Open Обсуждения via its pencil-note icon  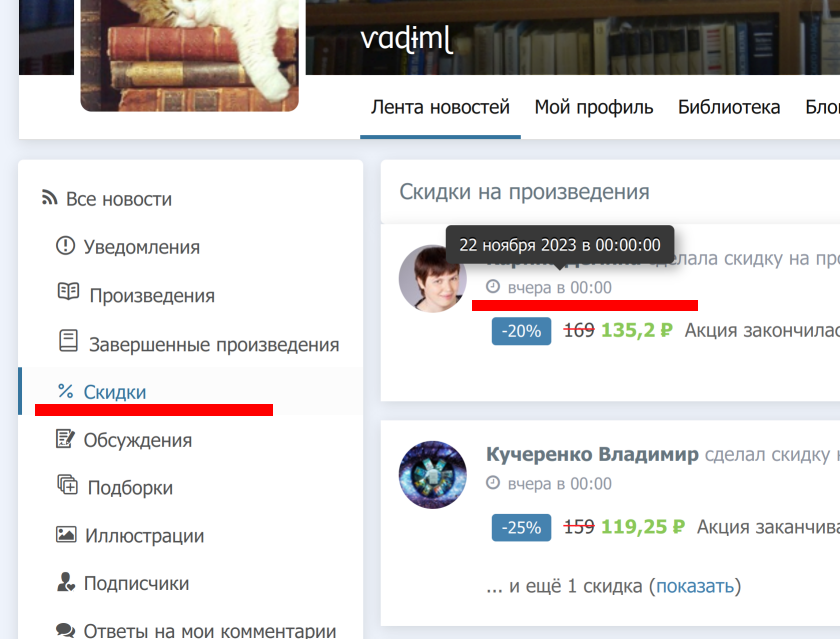pos(65,438)
